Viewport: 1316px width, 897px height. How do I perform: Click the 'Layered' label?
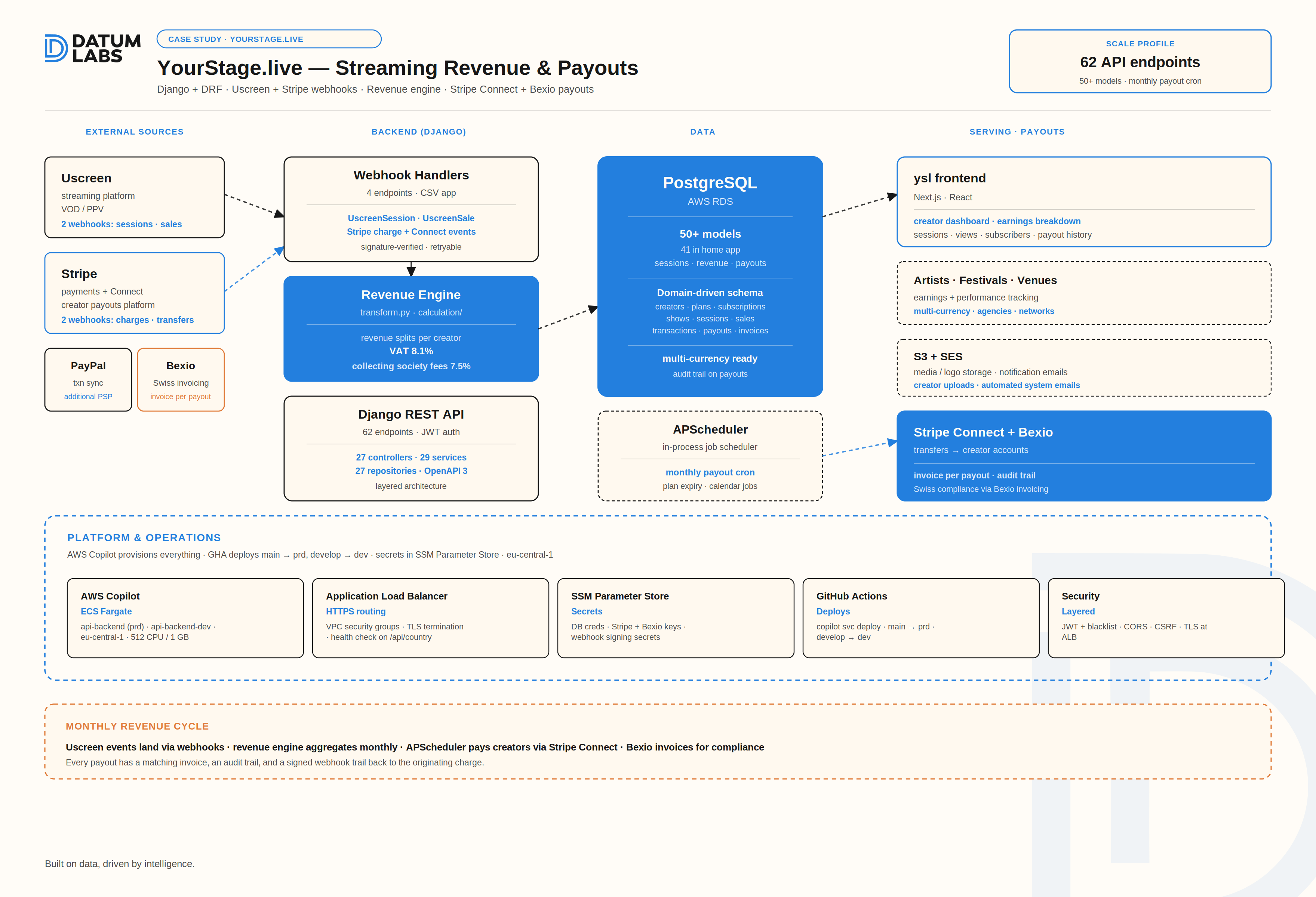pyautogui.click(x=1078, y=611)
